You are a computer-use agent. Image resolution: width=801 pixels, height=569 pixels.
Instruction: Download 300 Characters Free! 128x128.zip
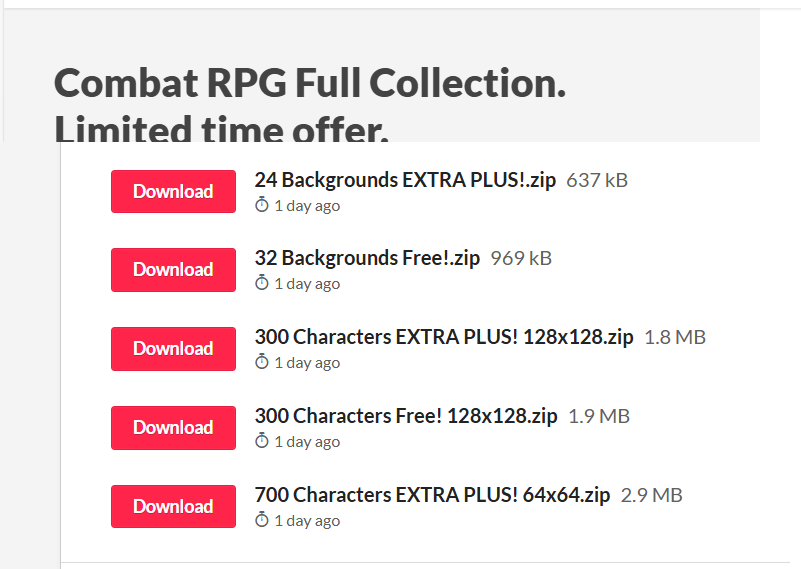[x=173, y=428]
